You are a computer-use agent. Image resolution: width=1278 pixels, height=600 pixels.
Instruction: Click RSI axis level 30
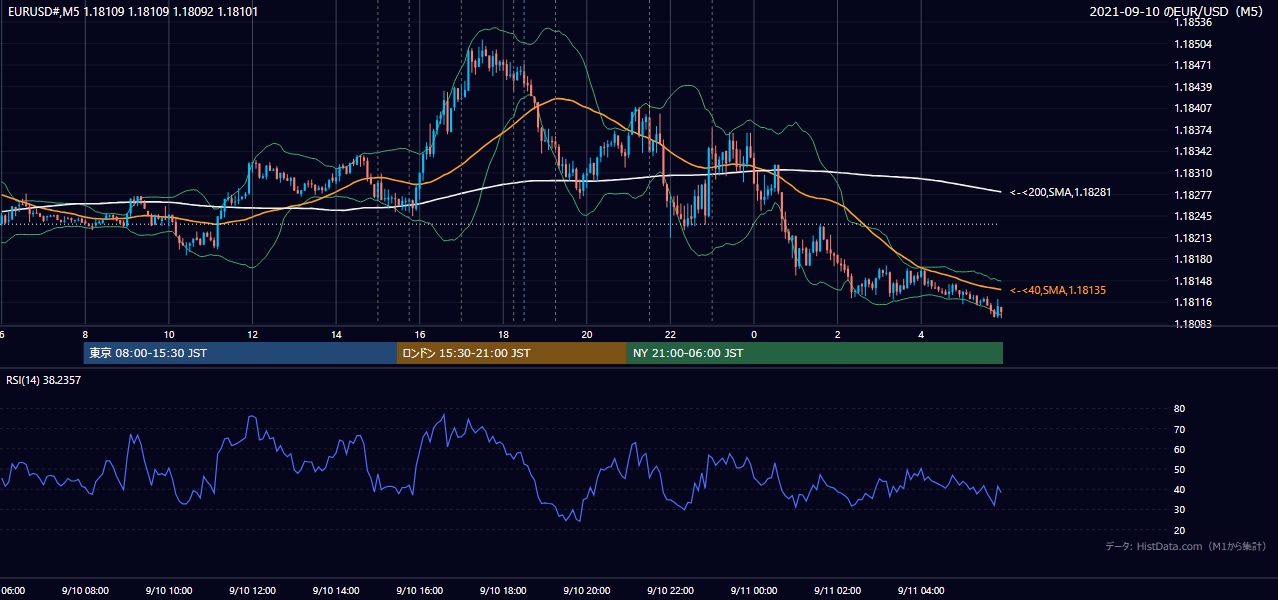click(1180, 510)
